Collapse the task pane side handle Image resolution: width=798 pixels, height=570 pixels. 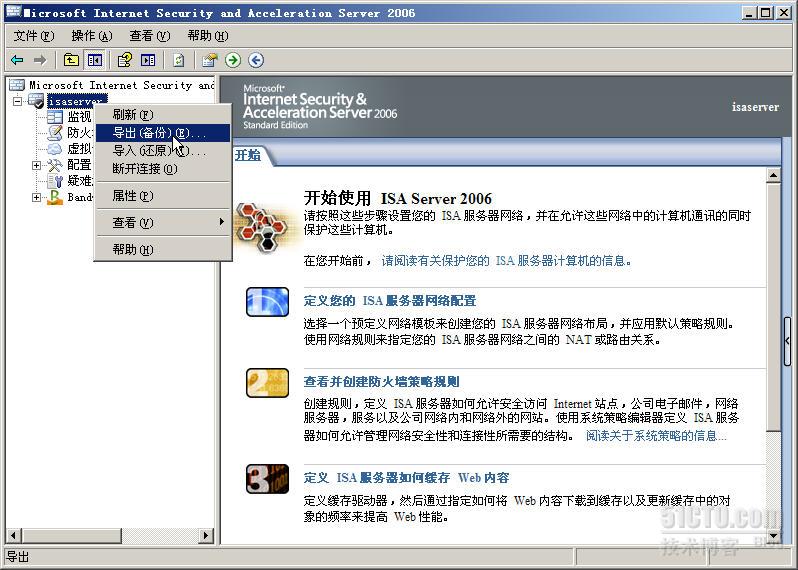tap(787, 340)
